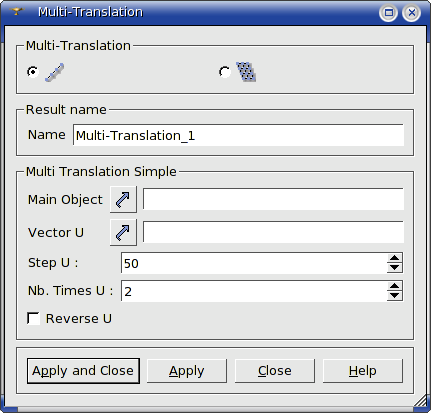Click the Close button
431x413 pixels.
pyautogui.click(x=275, y=371)
